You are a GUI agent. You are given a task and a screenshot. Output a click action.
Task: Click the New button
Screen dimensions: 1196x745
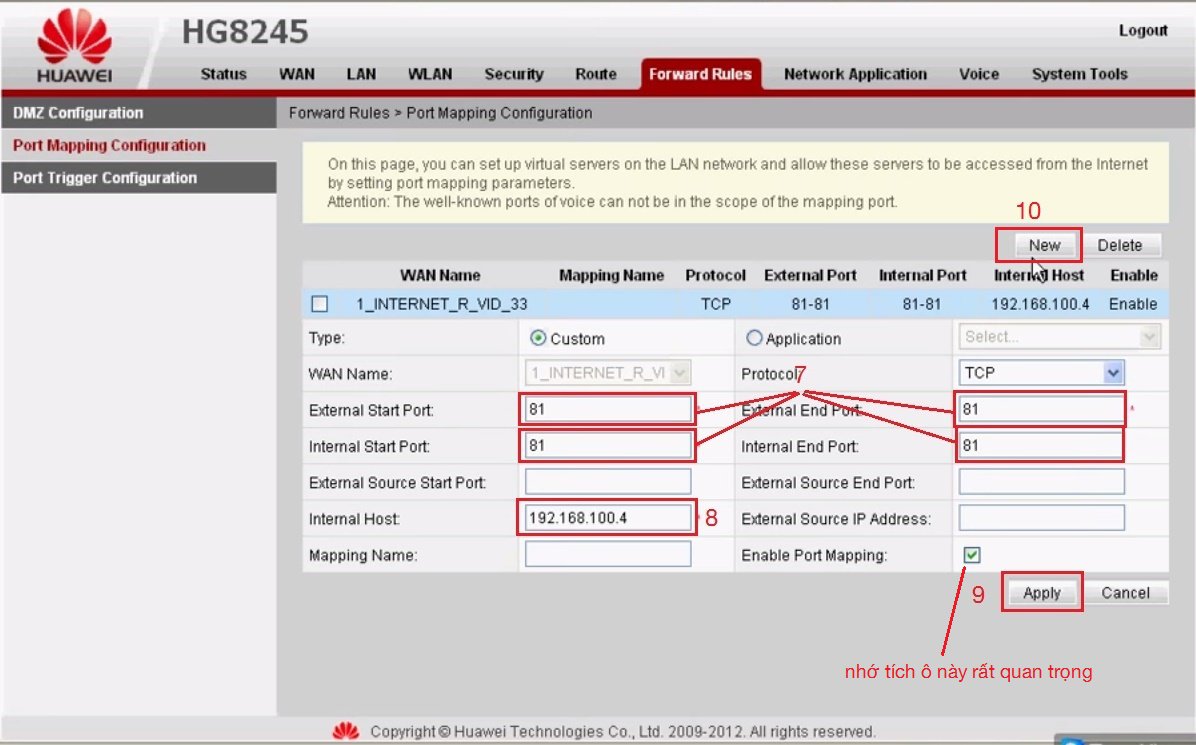[x=1044, y=246]
